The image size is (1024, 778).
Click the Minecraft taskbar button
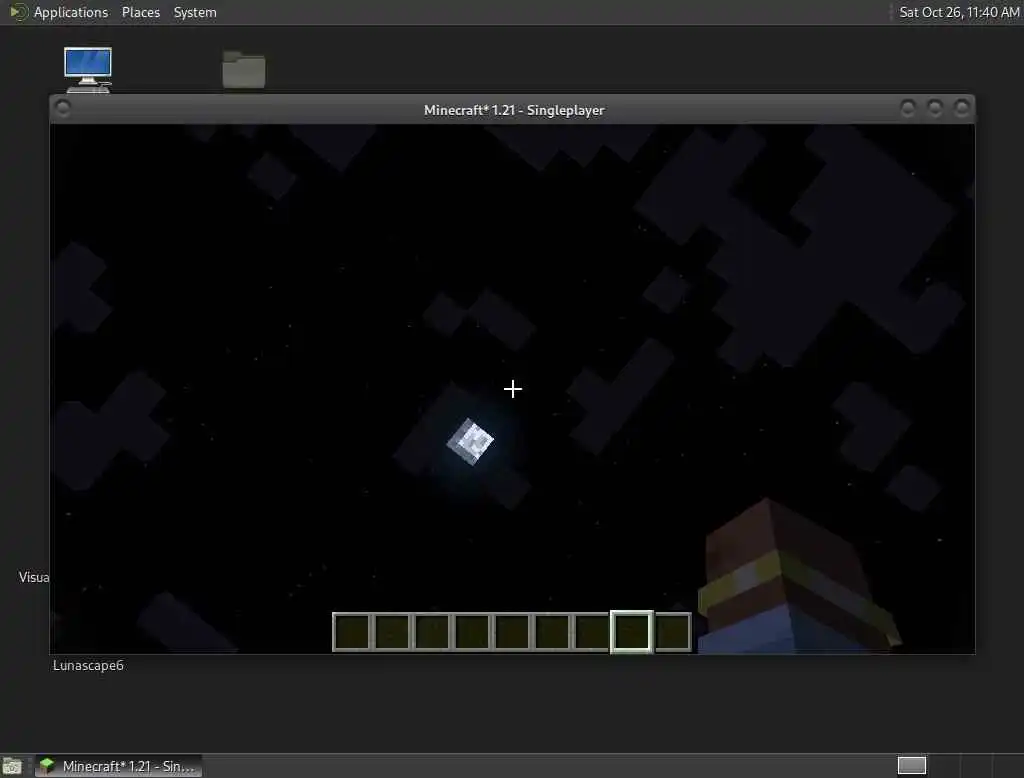pos(118,766)
